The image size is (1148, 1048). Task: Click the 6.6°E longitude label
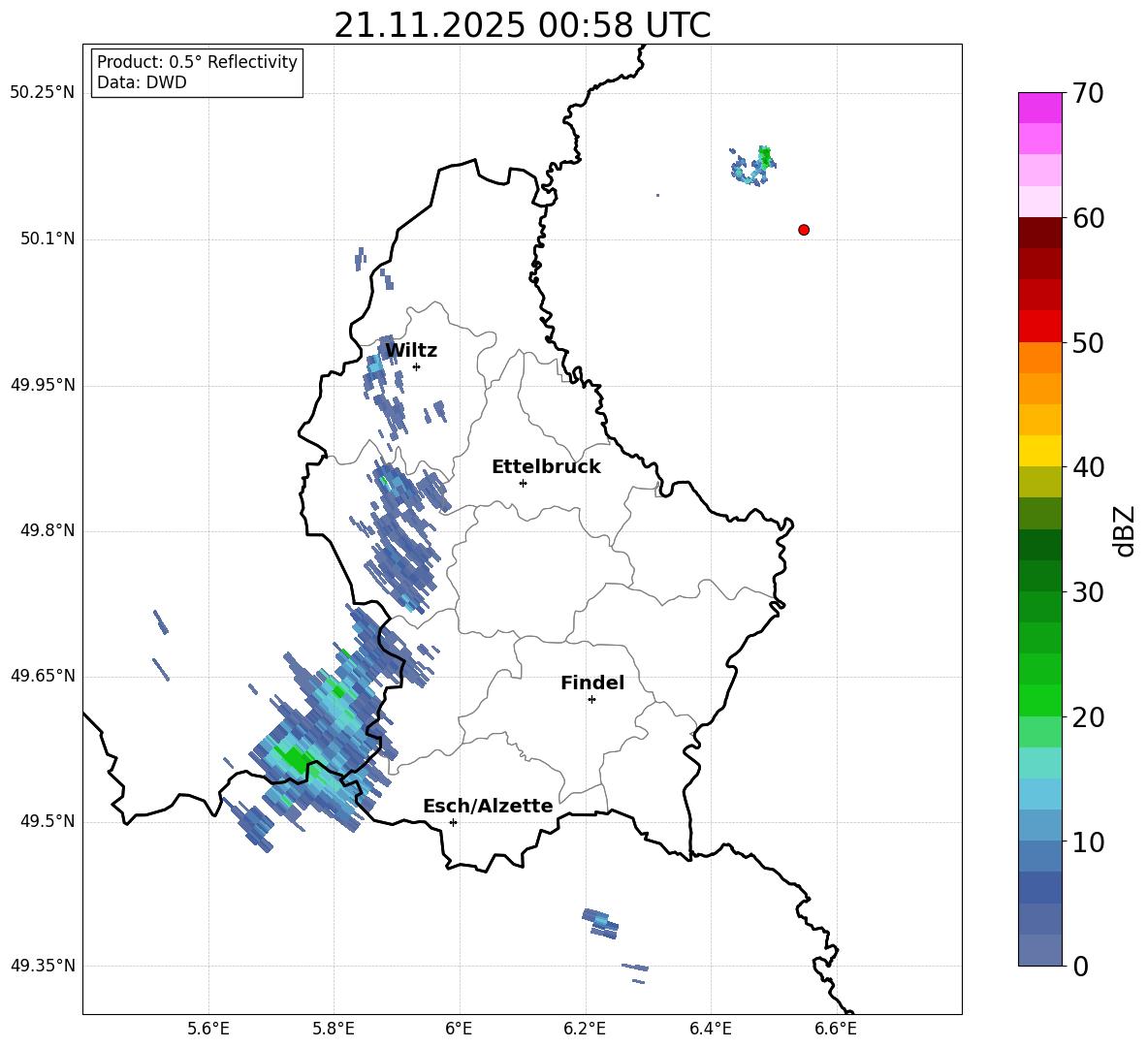[x=836, y=1029]
